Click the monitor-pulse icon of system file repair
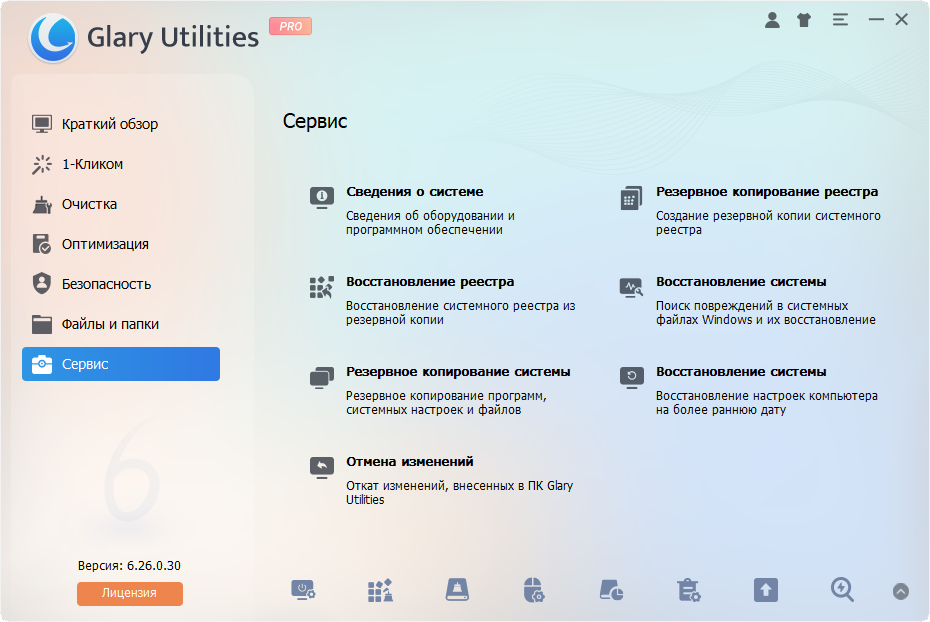930x622 pixels. click(x=631, y=288)
